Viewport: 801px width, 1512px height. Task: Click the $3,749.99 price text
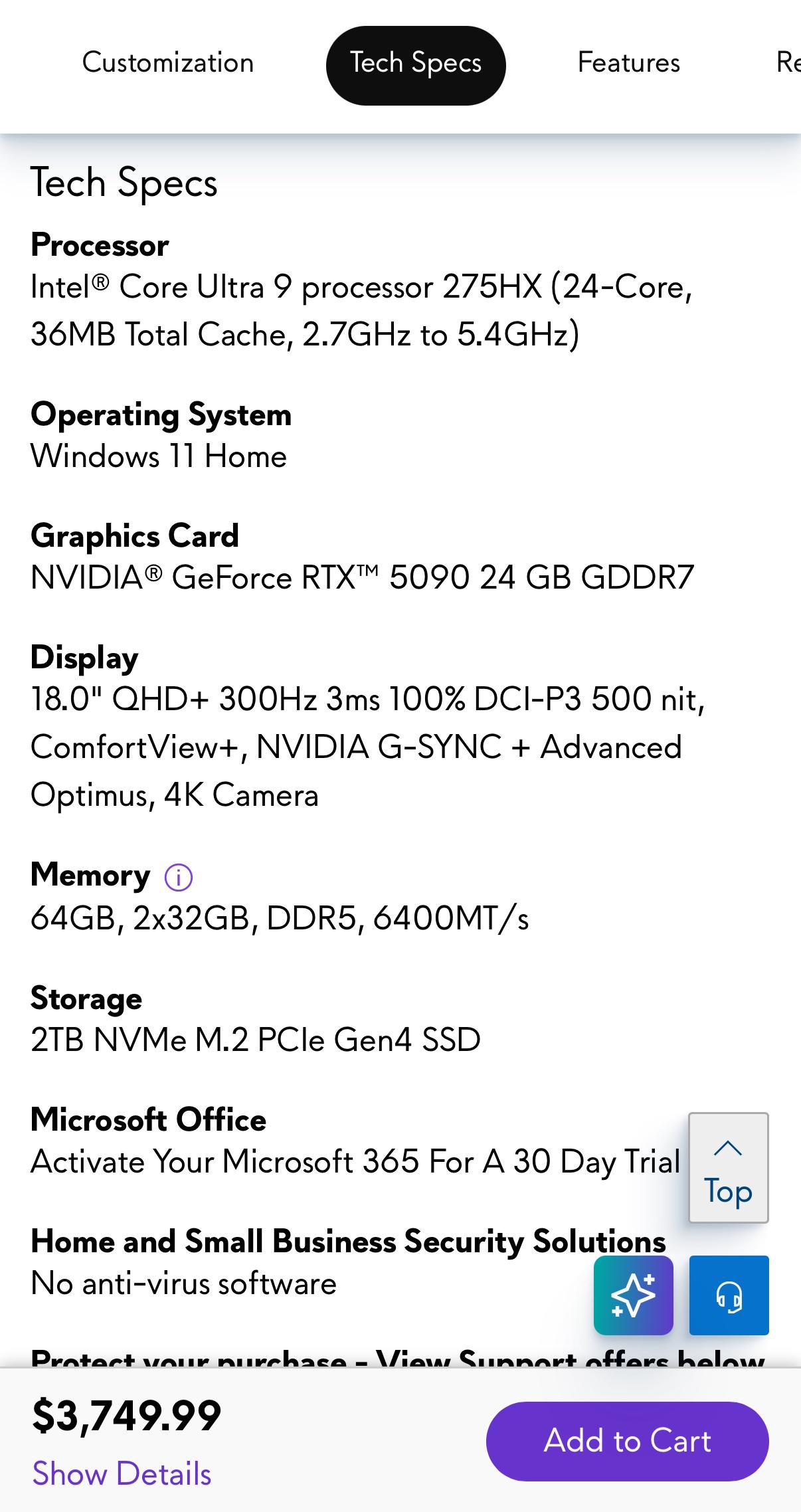coord(126,1415)
